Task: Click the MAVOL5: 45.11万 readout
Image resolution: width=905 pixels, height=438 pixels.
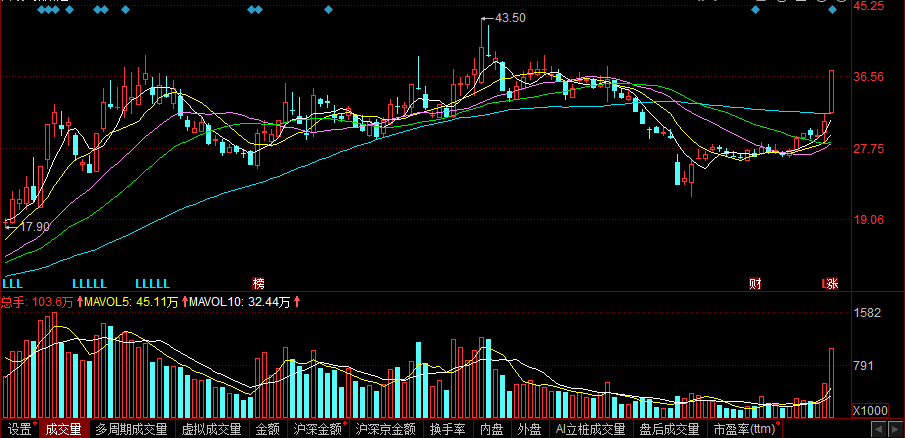Action: [131, 302]
